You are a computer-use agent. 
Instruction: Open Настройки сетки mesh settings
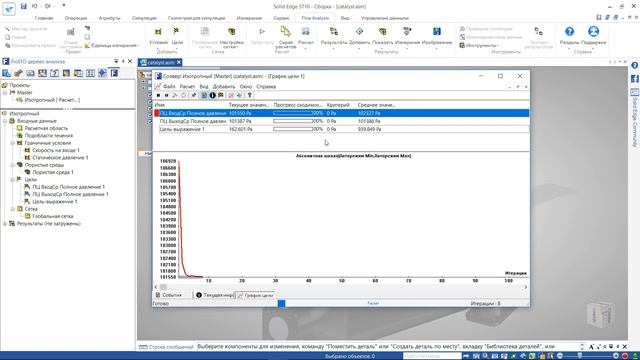[231, 37]
